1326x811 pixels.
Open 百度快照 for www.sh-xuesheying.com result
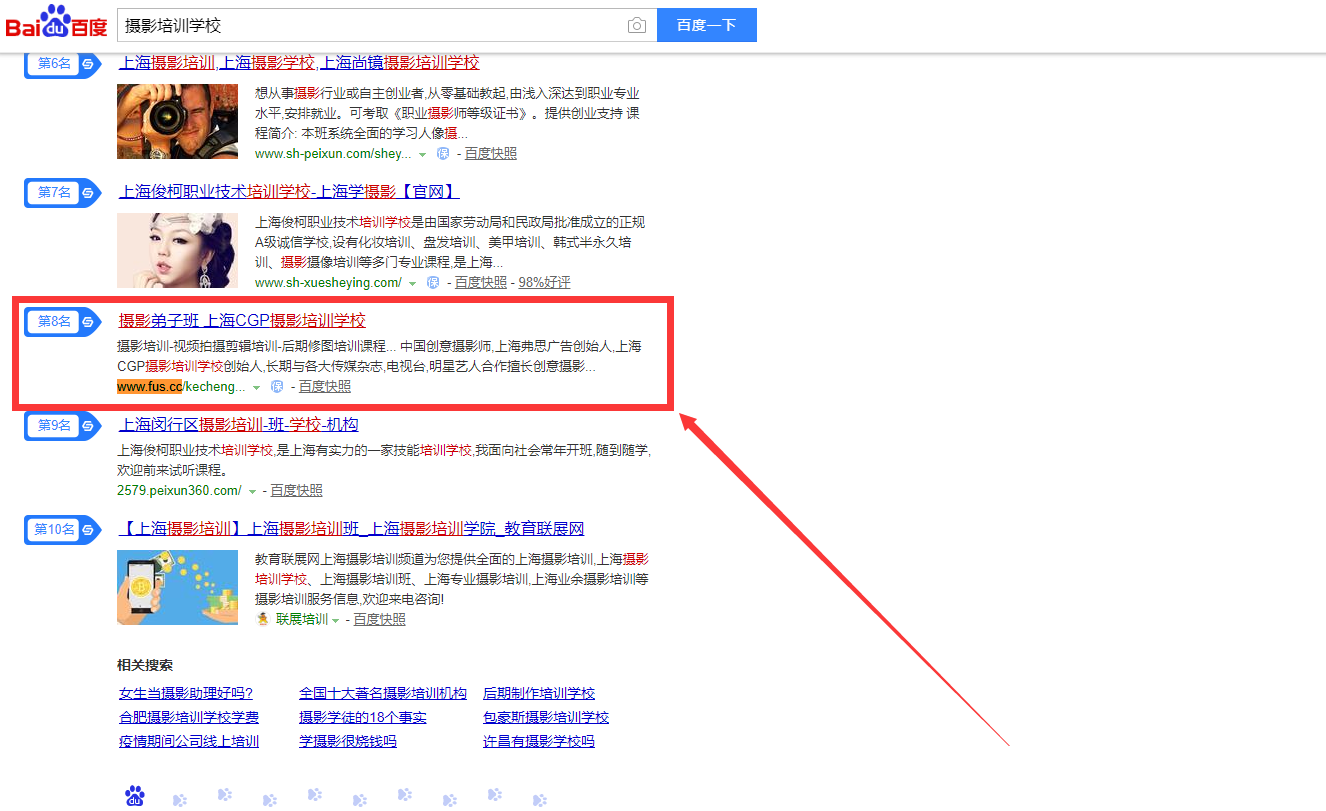(x=481, y=283)
